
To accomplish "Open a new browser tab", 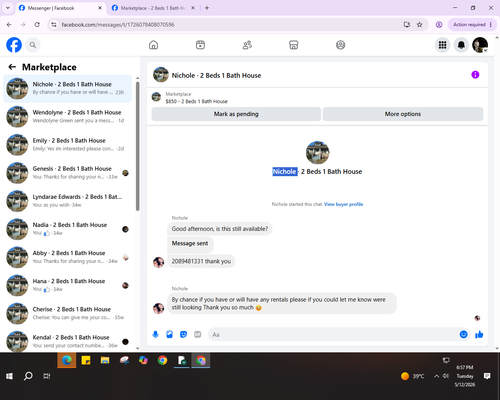I will click(207, 8).
